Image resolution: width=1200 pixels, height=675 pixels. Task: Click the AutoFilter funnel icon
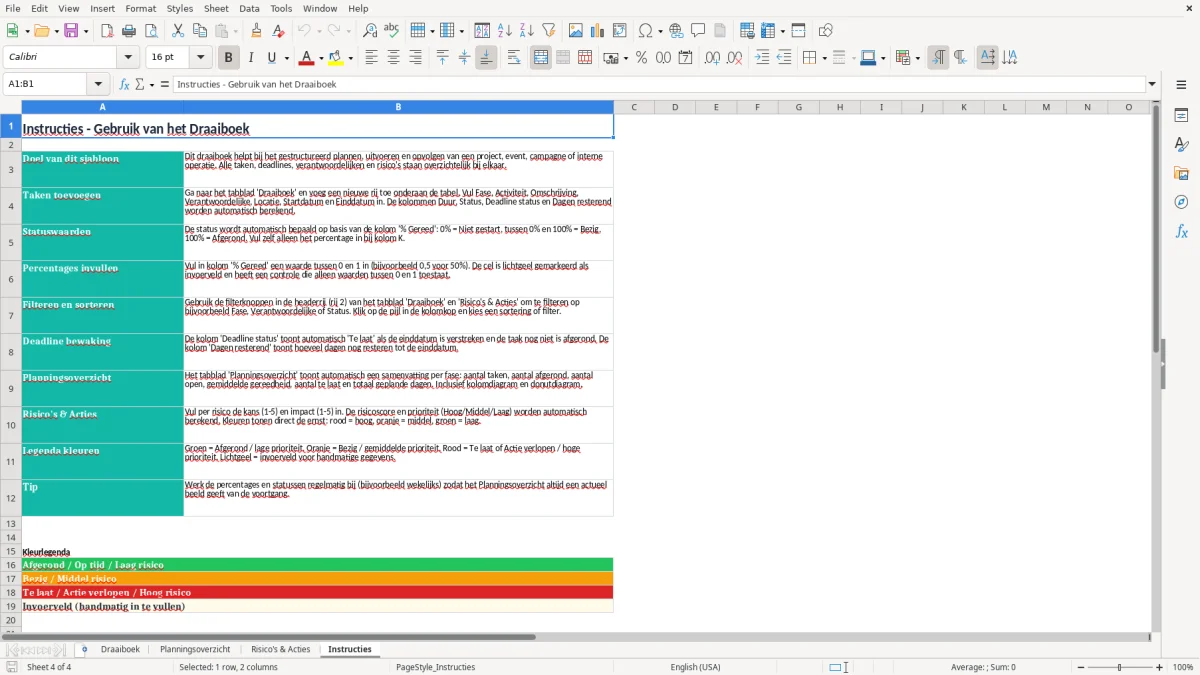coord(549,31)
